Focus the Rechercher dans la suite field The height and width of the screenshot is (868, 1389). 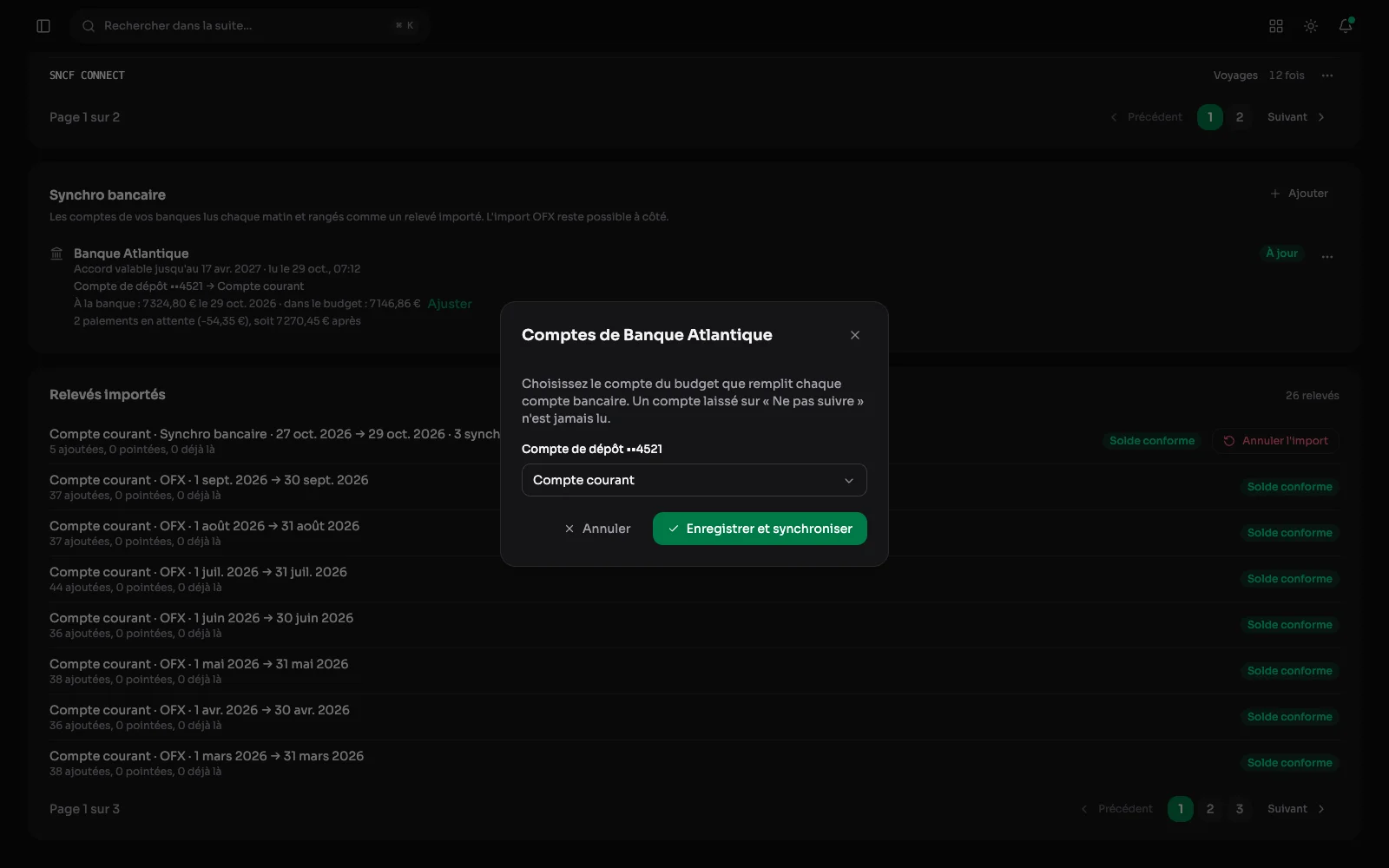point(250,26)
